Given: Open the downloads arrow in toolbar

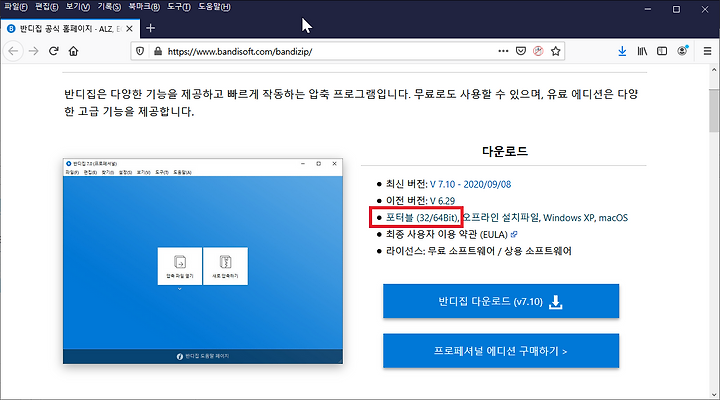Looking at the screenshot, I should (622, 51).
